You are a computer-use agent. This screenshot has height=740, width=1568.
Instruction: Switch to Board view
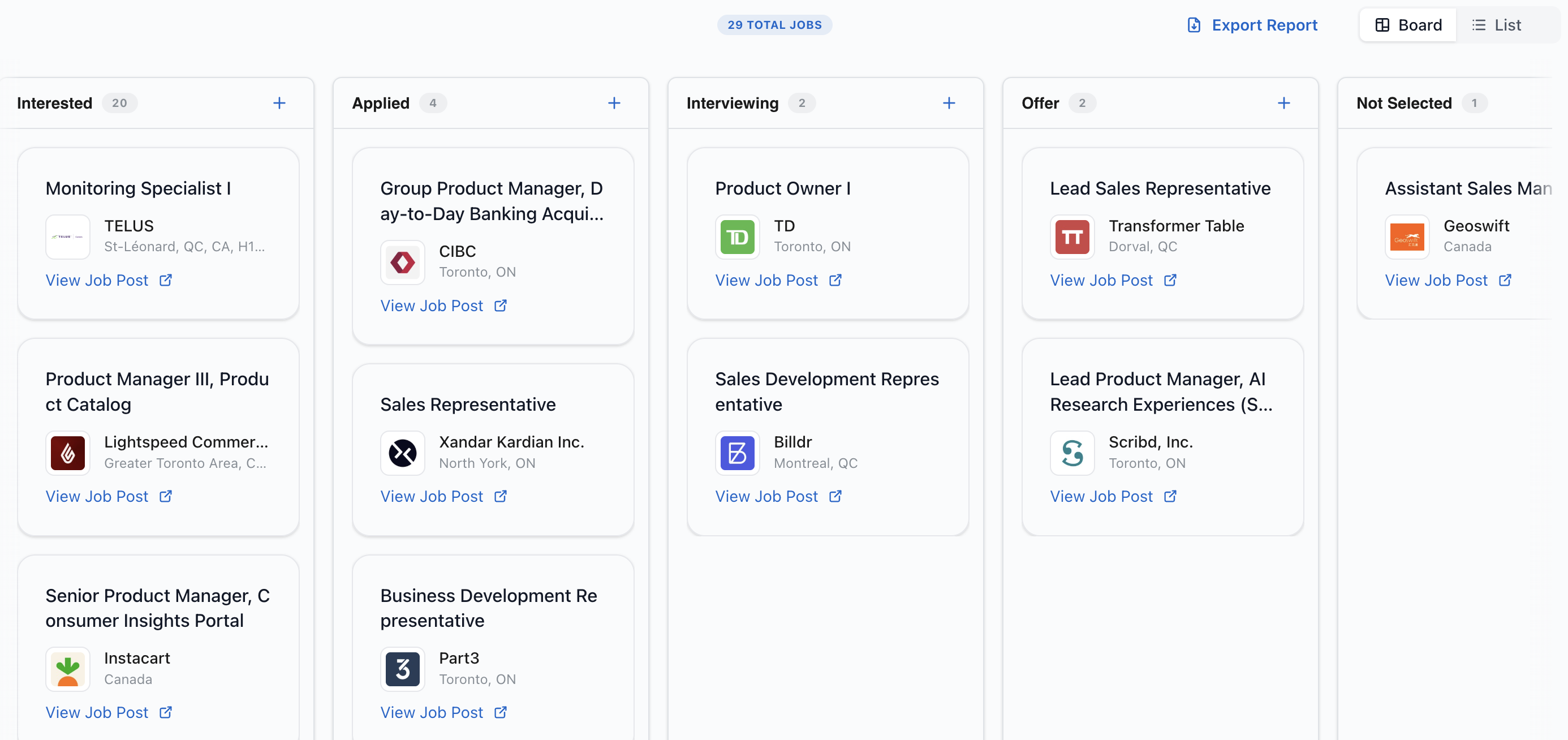point(1407,25)
